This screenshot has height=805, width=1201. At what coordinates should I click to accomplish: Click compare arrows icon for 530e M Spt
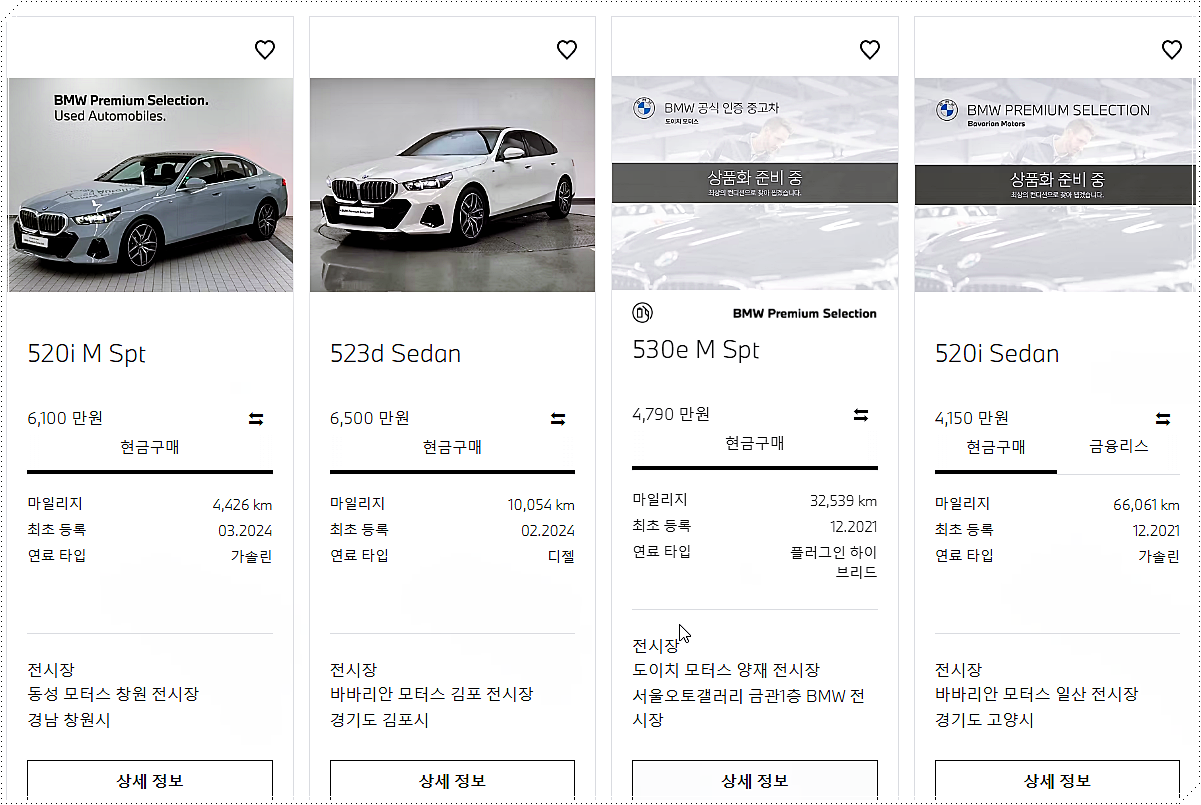(861, 415)
